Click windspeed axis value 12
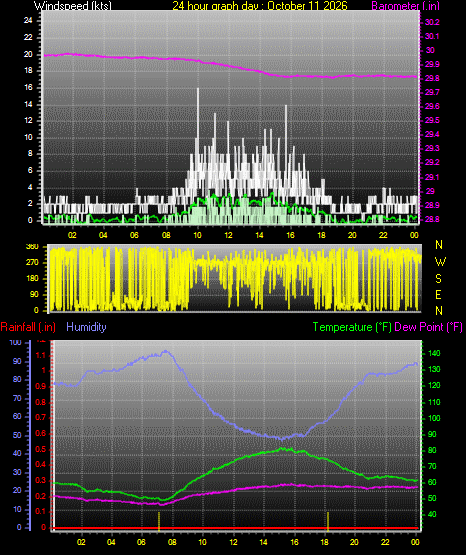 [28, 120]
